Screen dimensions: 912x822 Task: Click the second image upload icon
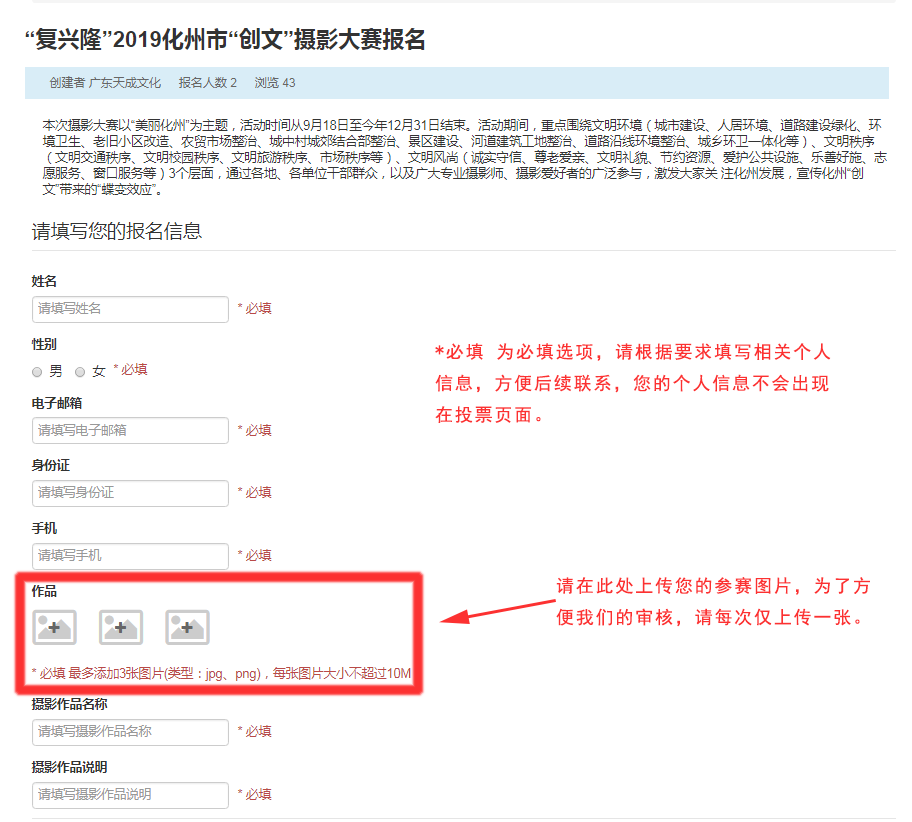(120, 627)
